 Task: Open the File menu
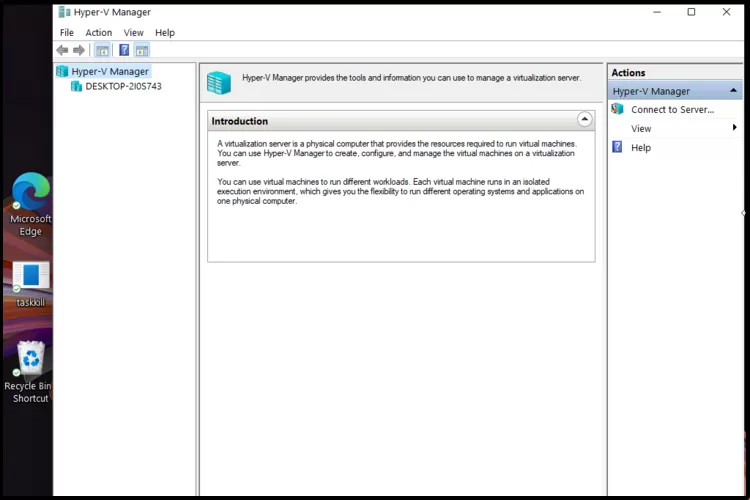pyautogui.click(x=67, y=33)
